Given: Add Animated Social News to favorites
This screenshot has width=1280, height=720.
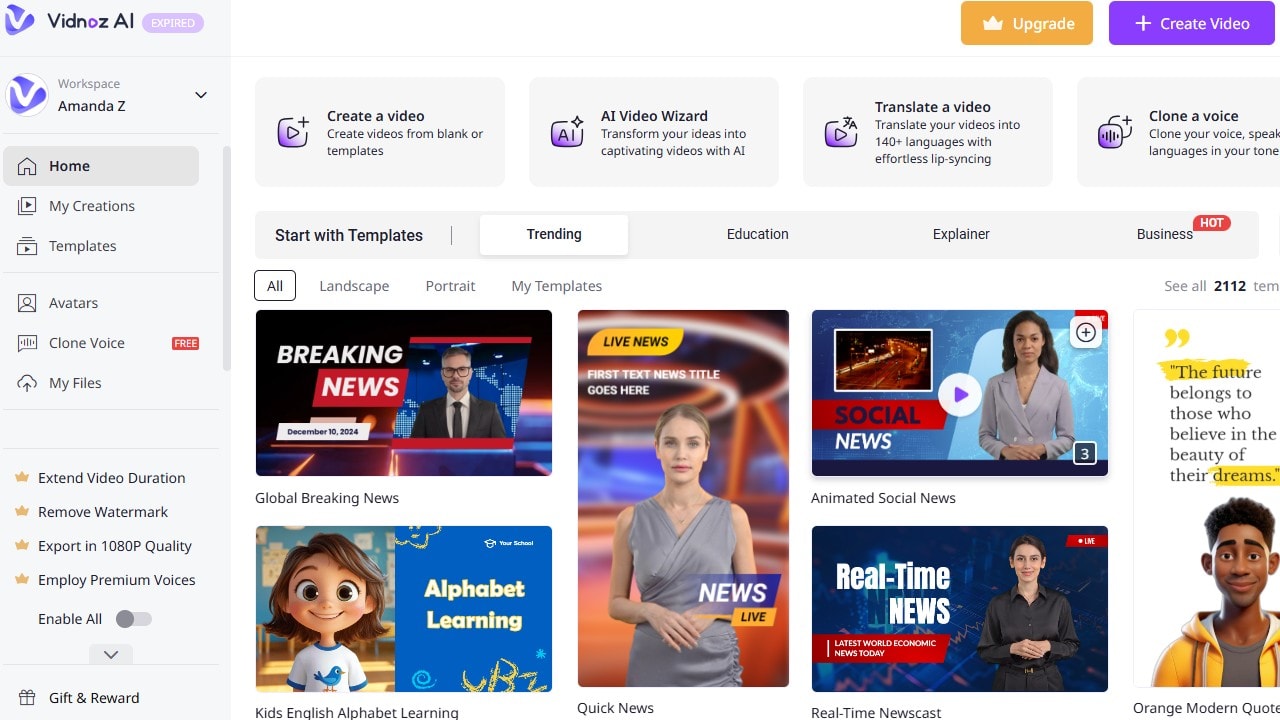Looking at the screenshot, I should [x=1085, y=332].
